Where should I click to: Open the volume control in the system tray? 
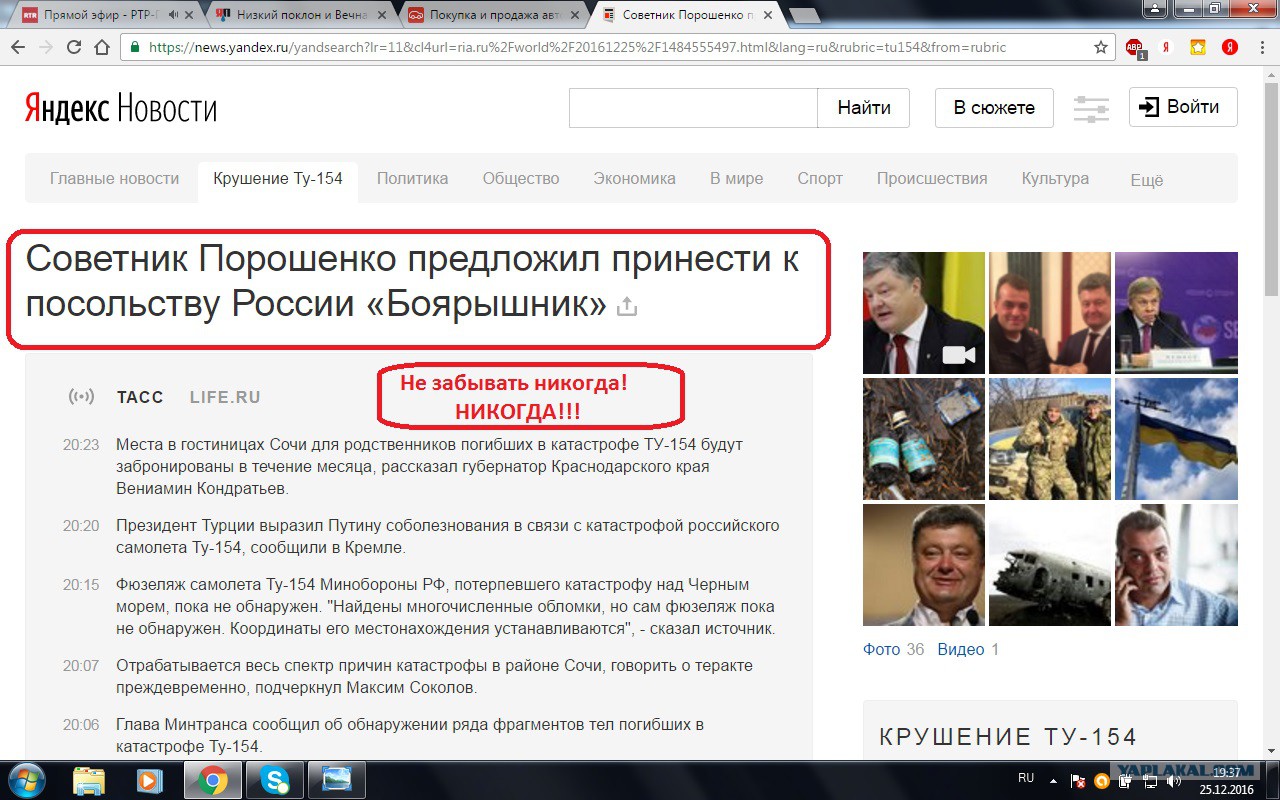[x=1176, y=779]
